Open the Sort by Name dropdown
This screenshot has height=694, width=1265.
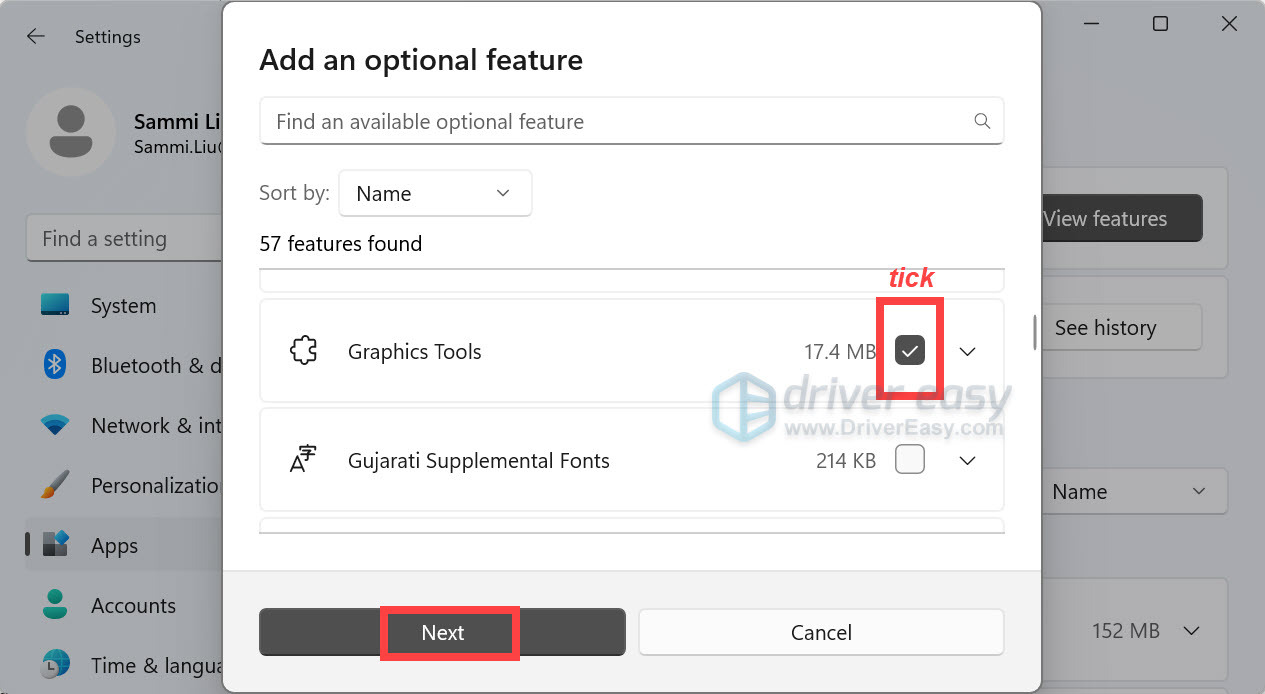[x=435, y=193]
